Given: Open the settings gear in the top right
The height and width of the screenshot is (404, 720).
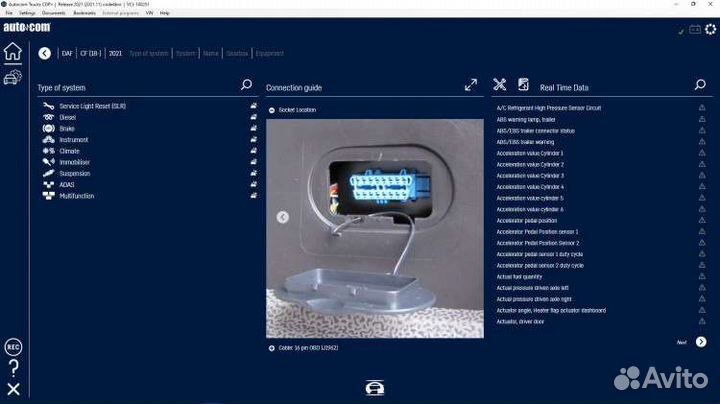Looking at the screenshot, I should click(x=710, y=29).
